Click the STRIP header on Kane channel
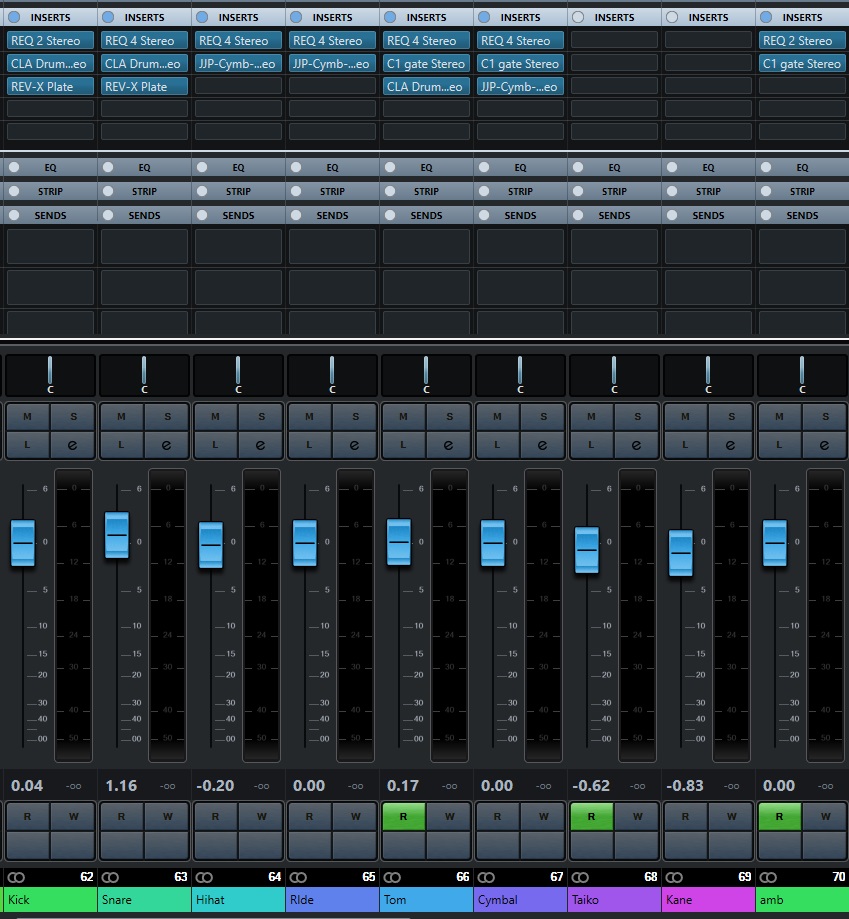 (708, 191)
